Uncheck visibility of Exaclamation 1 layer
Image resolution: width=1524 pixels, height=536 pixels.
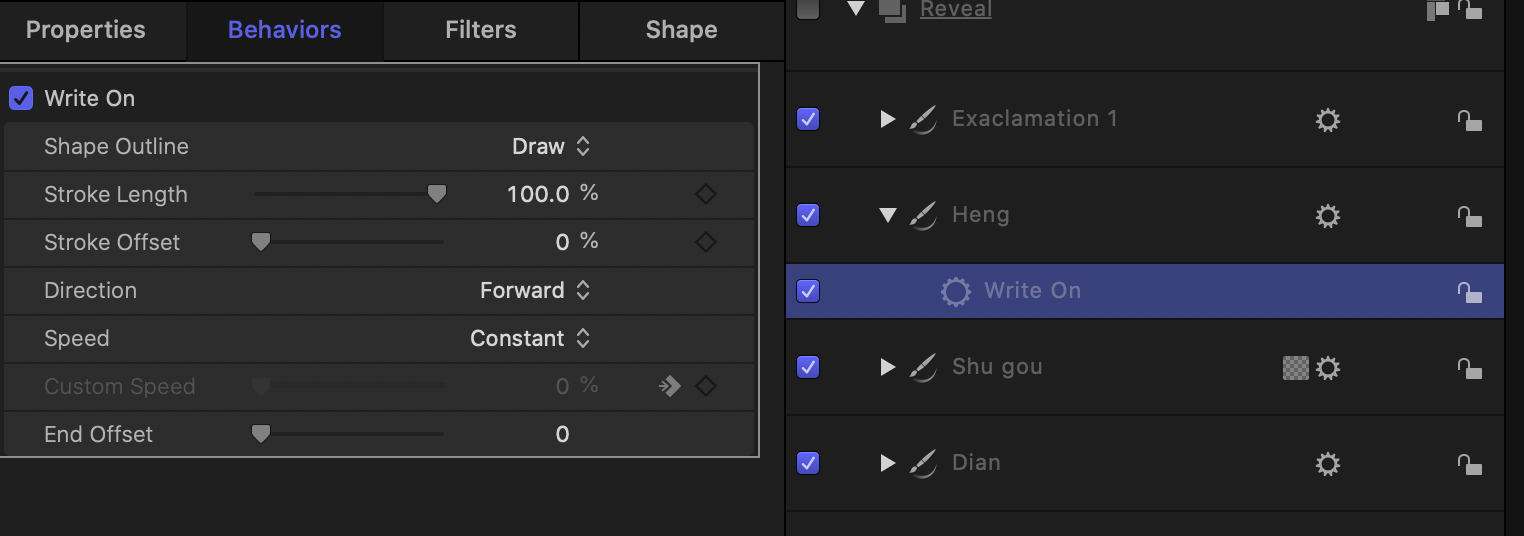pyautogui.click(x=808, y=119)
